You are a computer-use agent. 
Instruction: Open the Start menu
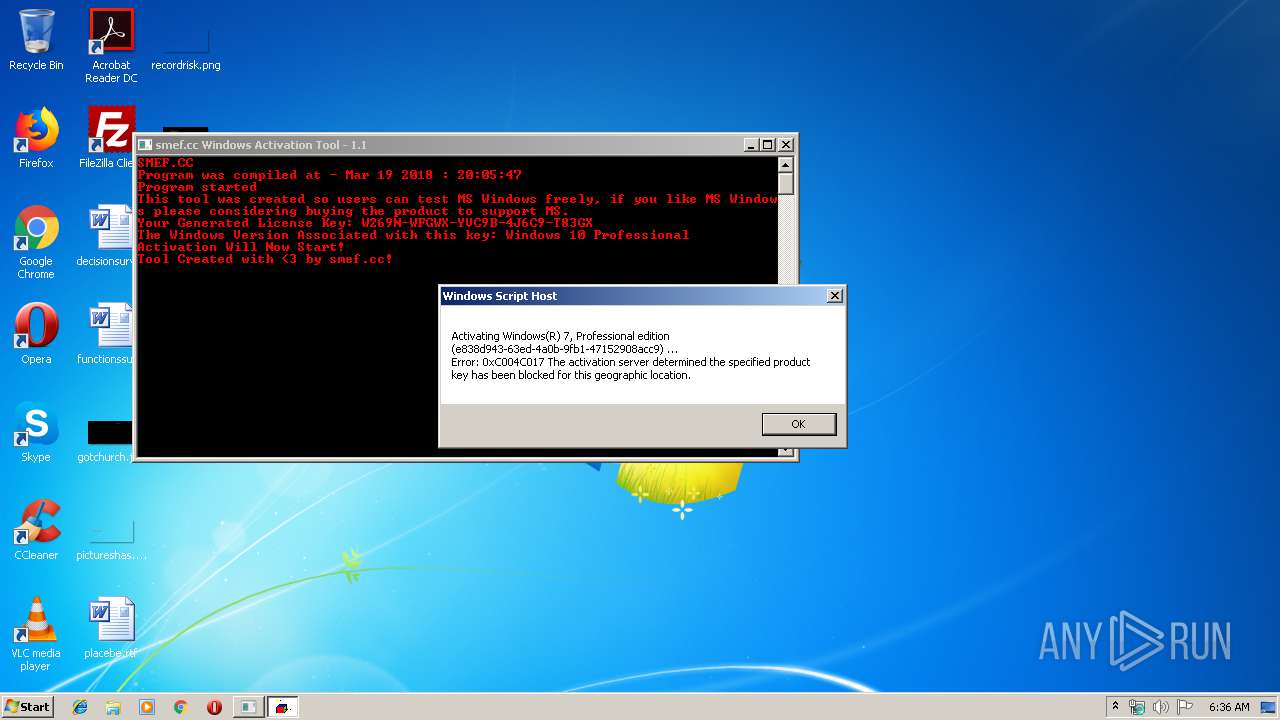tap(27, 706)
